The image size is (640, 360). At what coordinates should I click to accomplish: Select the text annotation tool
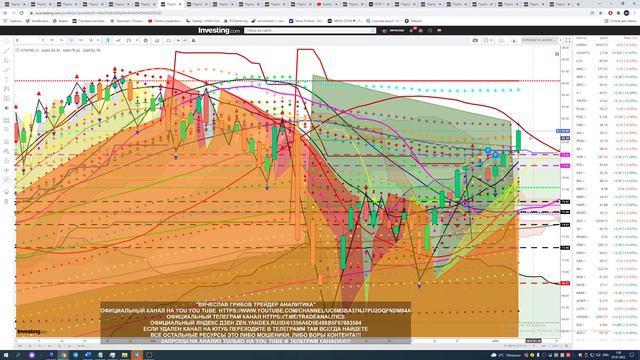tap(6, 79)
